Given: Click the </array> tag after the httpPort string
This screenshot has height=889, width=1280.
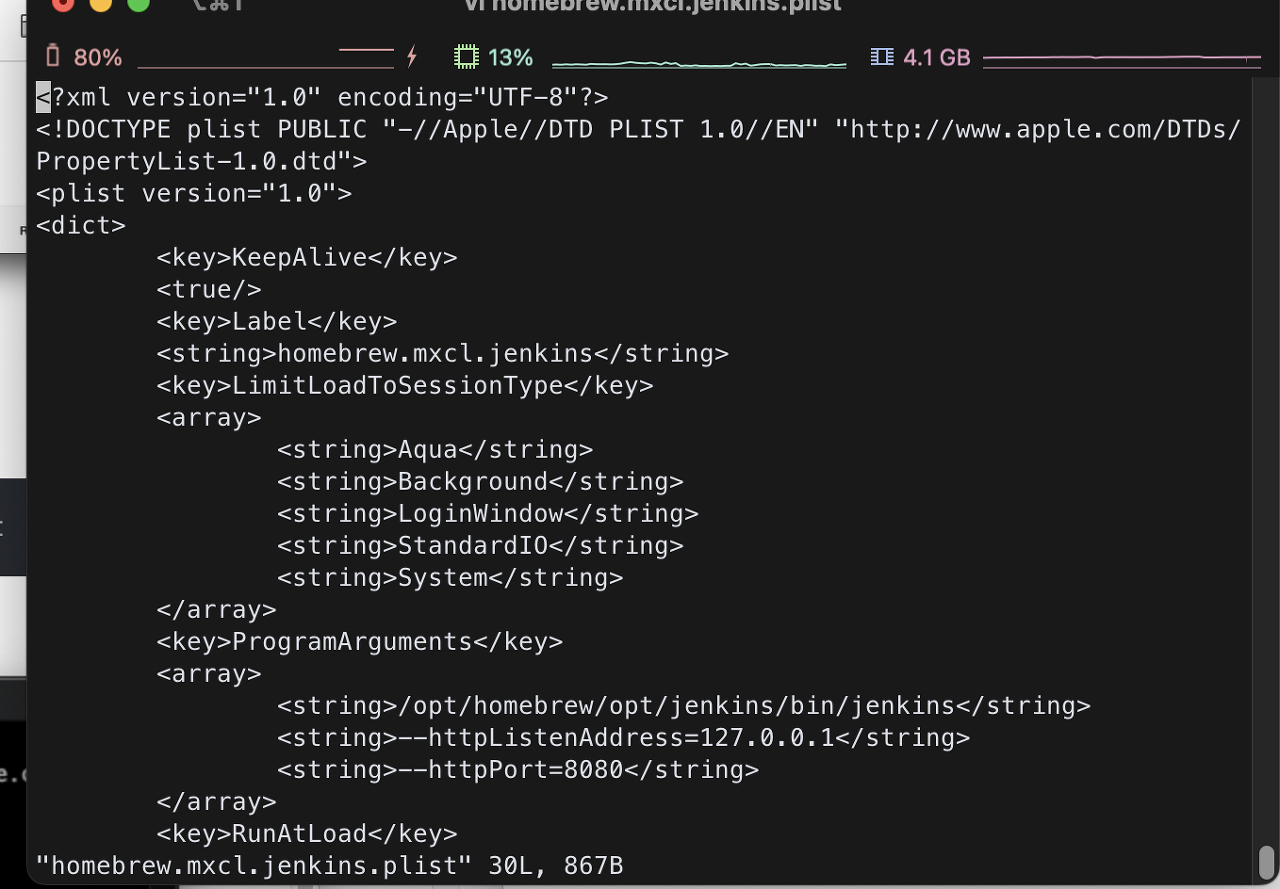Looking at the screenshot, I should 216,801.
